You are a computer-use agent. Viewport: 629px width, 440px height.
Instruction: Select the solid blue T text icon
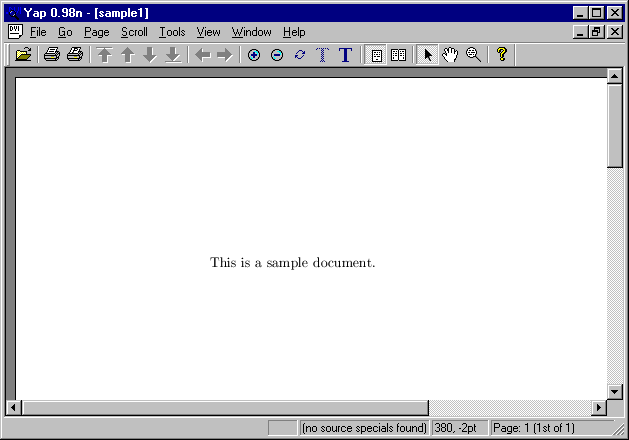345,55
